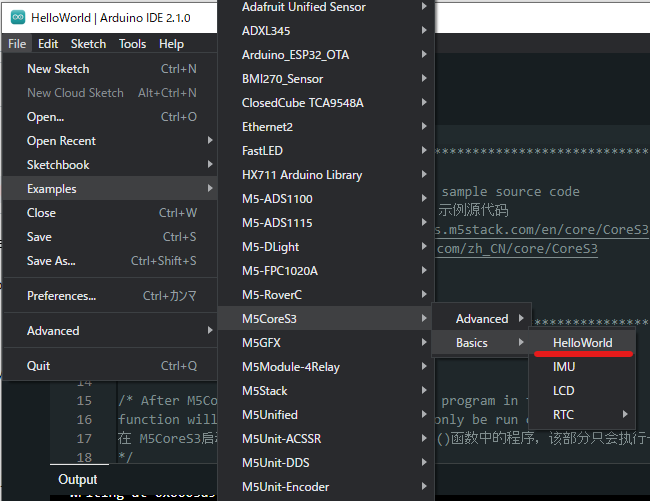The height and width of the screenshot is (501, 650).
Task: Open the IMU example
Action: tap(582, 367)
